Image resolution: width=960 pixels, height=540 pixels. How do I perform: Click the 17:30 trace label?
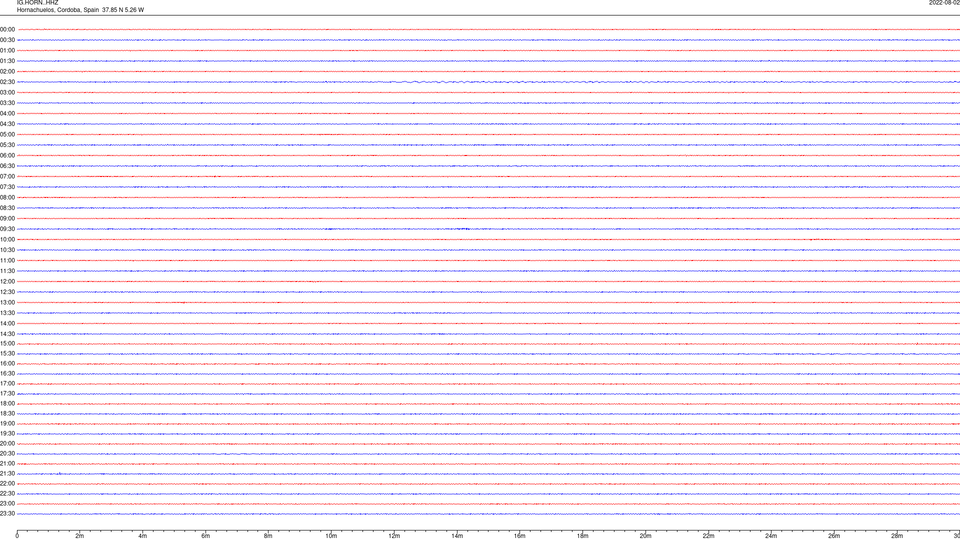[7, 394]
